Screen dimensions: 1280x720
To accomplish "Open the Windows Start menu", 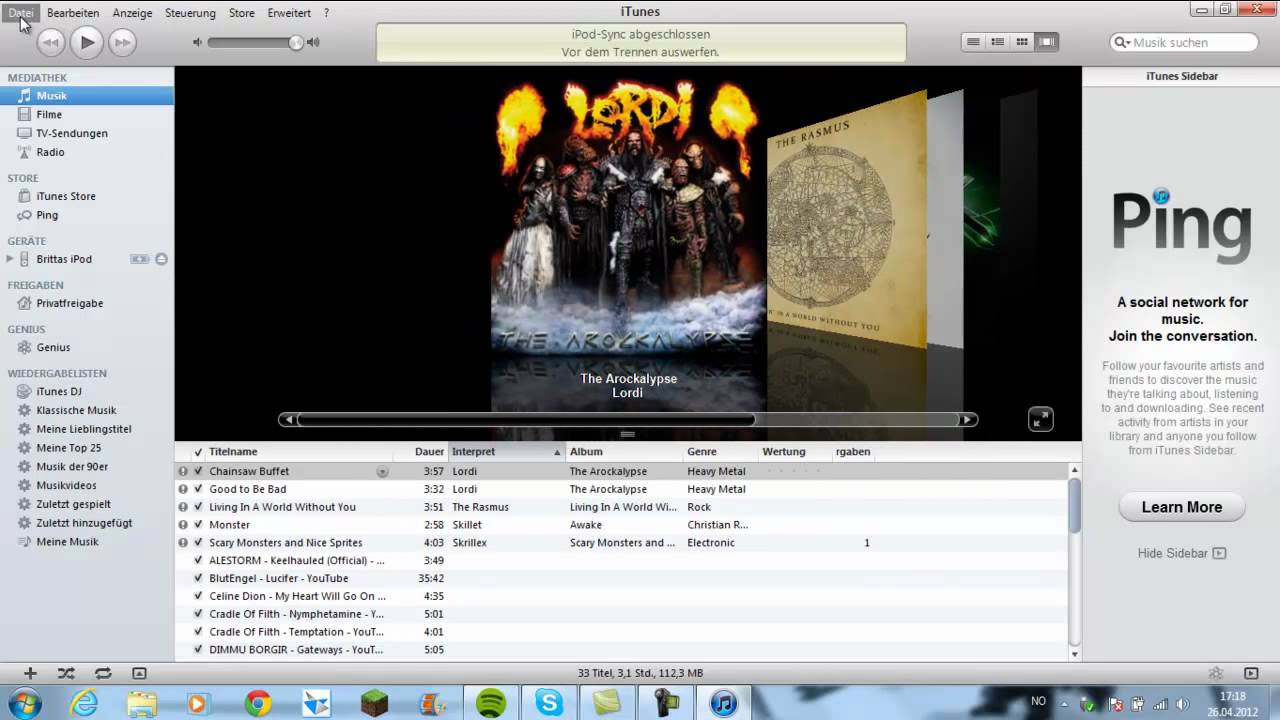I will pyautogui.click(x=23, y=703).
